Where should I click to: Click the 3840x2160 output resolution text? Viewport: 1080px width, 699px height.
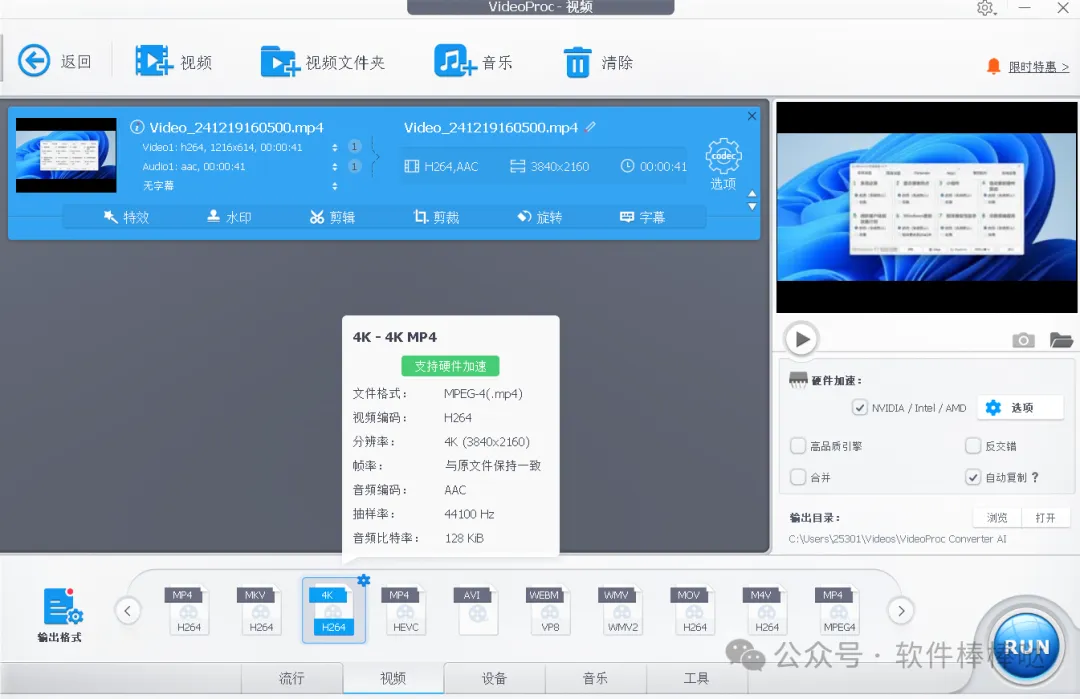point(559,166)
